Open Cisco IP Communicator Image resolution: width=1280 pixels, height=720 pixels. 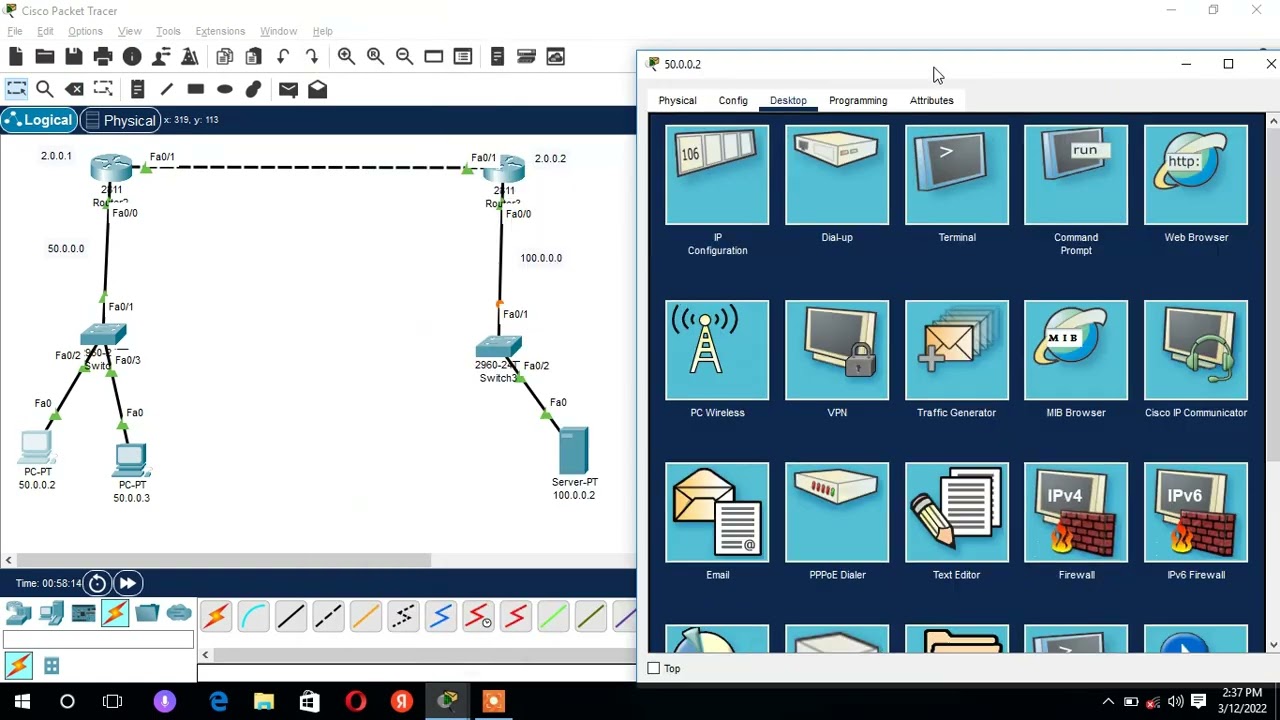(x=1196, y=350)
